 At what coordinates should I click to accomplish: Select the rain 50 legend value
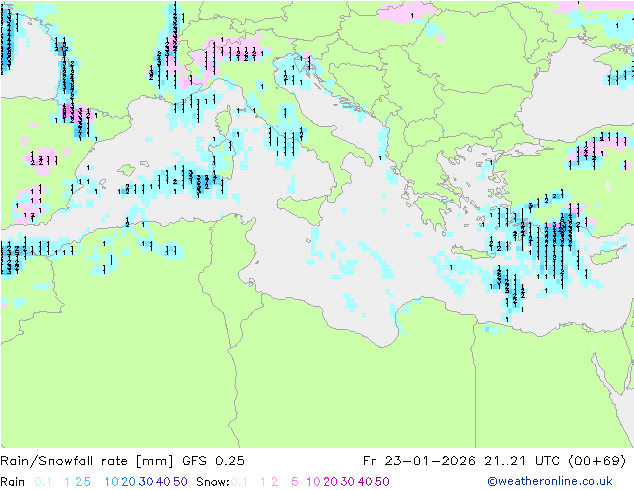click(x=180, y=482)
